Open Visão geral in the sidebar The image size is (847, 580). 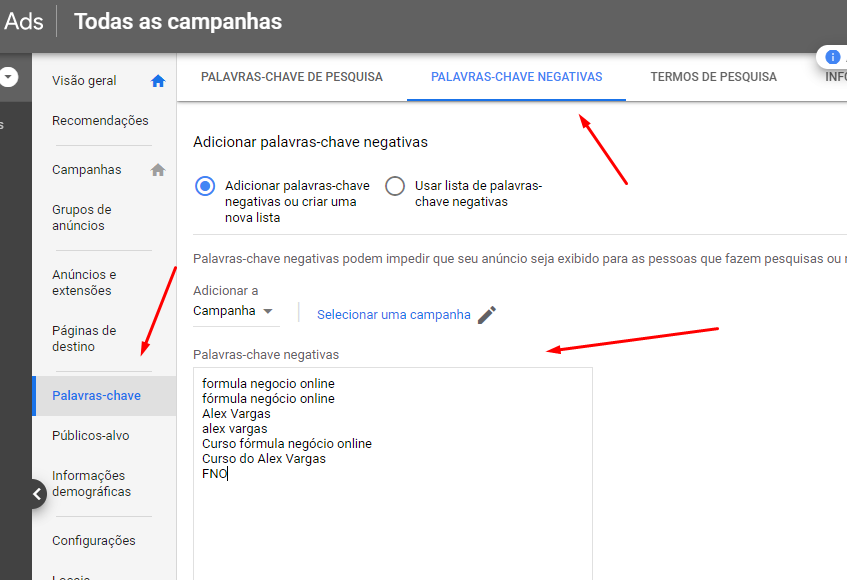point(84,81)
